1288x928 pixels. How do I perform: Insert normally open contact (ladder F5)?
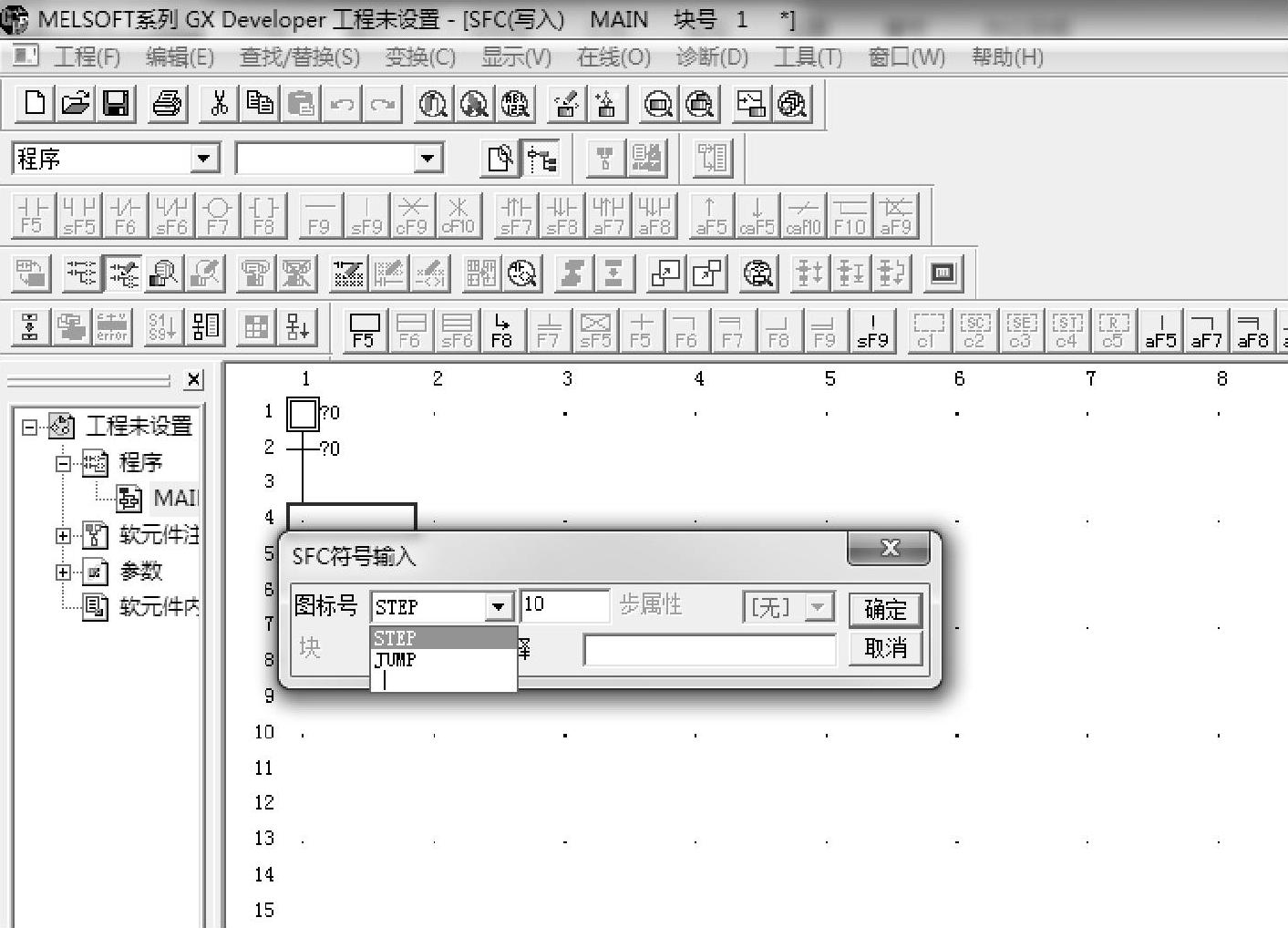(x=32, y=215)
